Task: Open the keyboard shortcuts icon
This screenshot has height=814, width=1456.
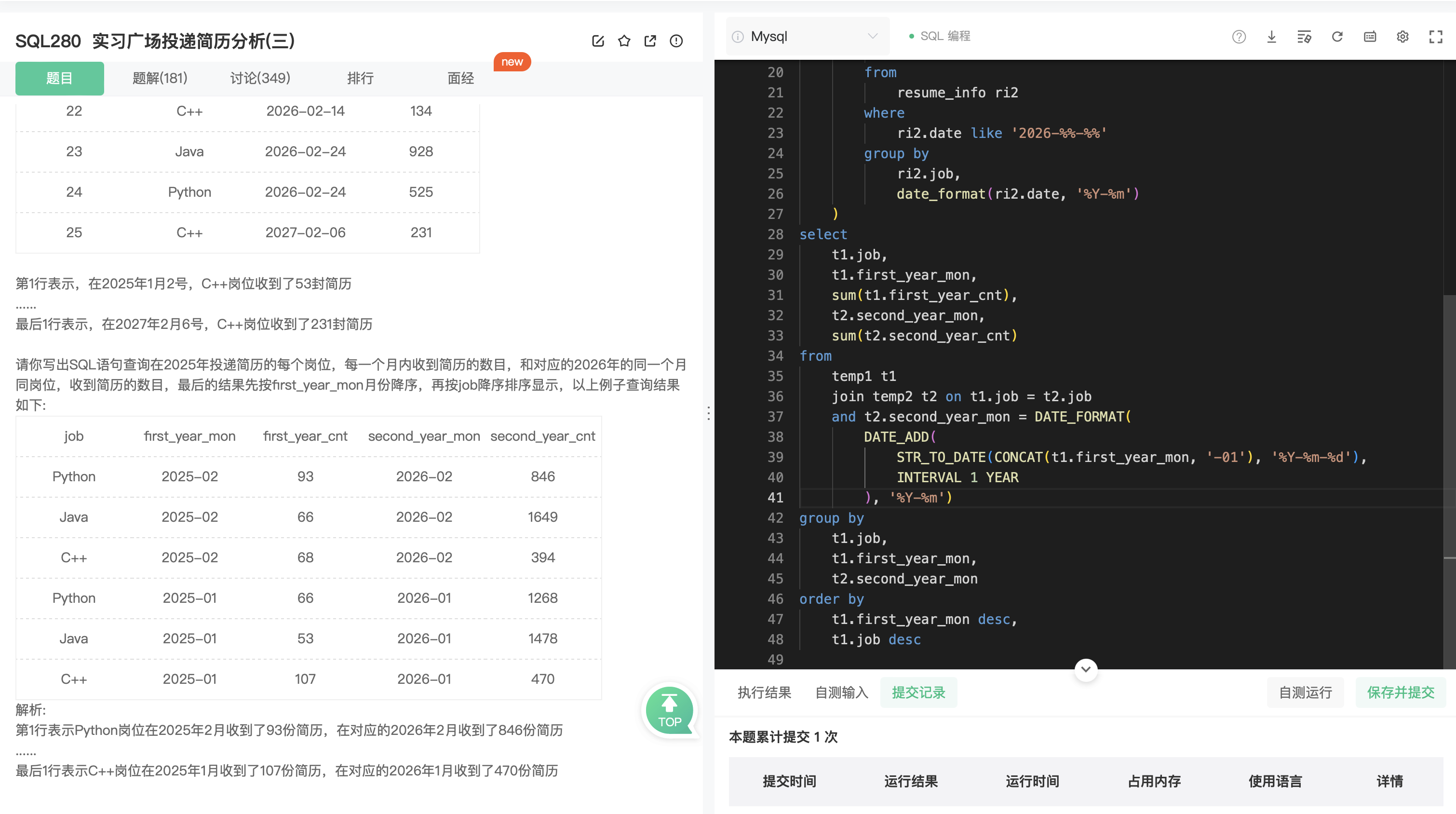Action: [x=1370, y=37]
